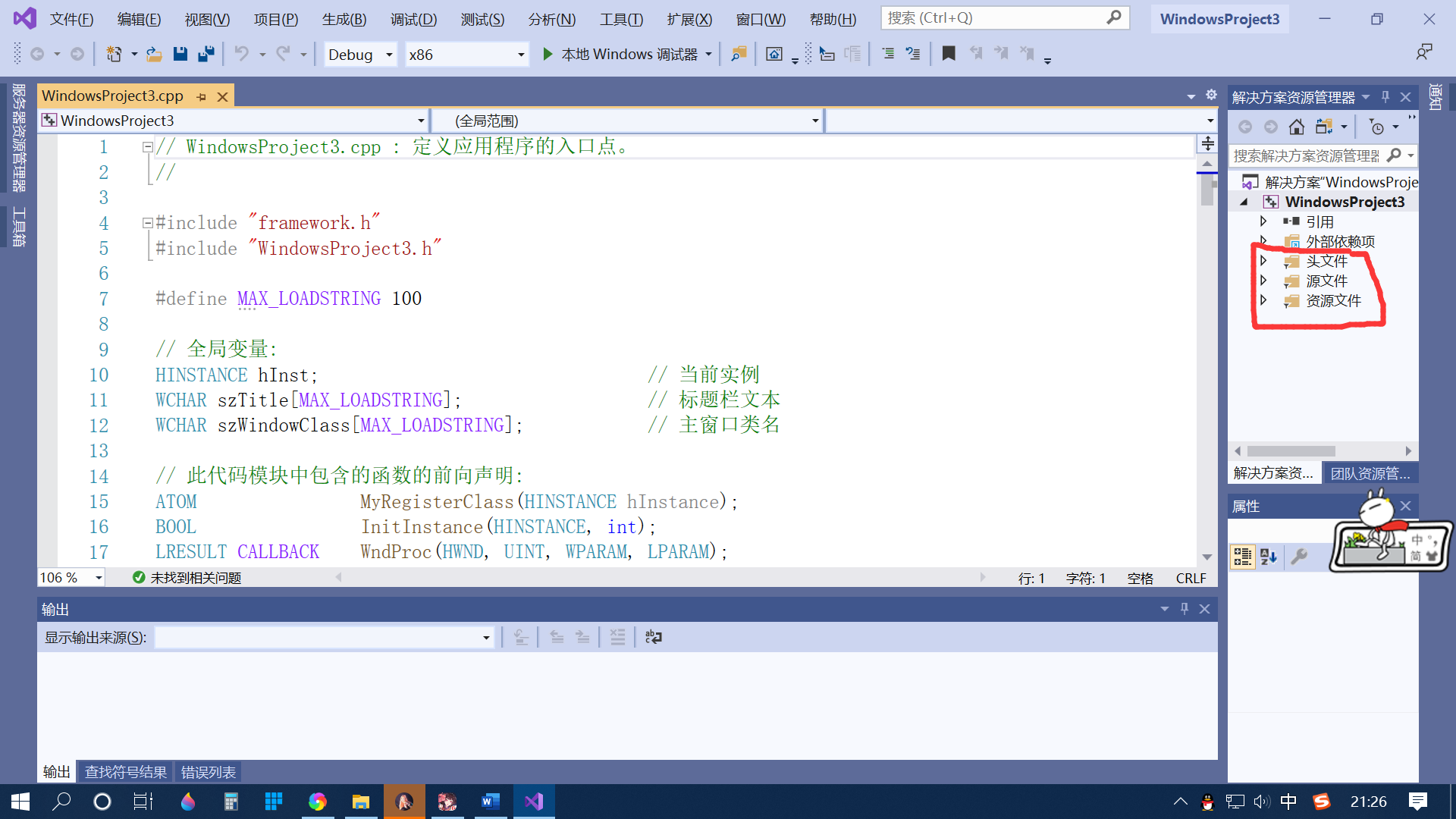
Task: Collapse the comment block on line 1
Action: [148, 147]
